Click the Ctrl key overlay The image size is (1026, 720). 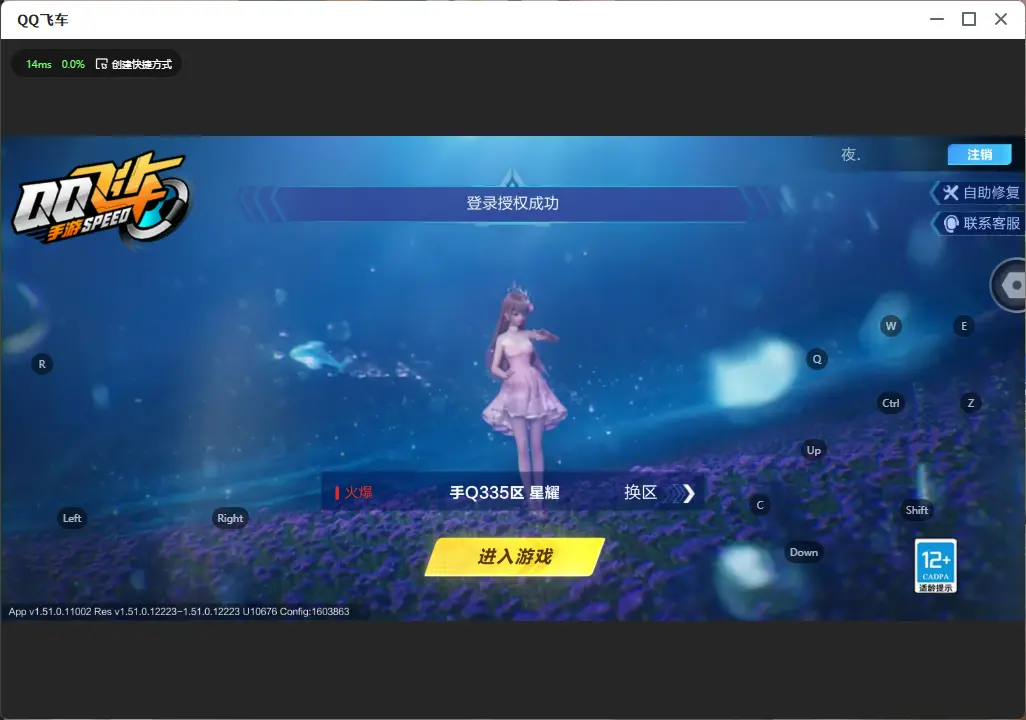pos(891,403)
